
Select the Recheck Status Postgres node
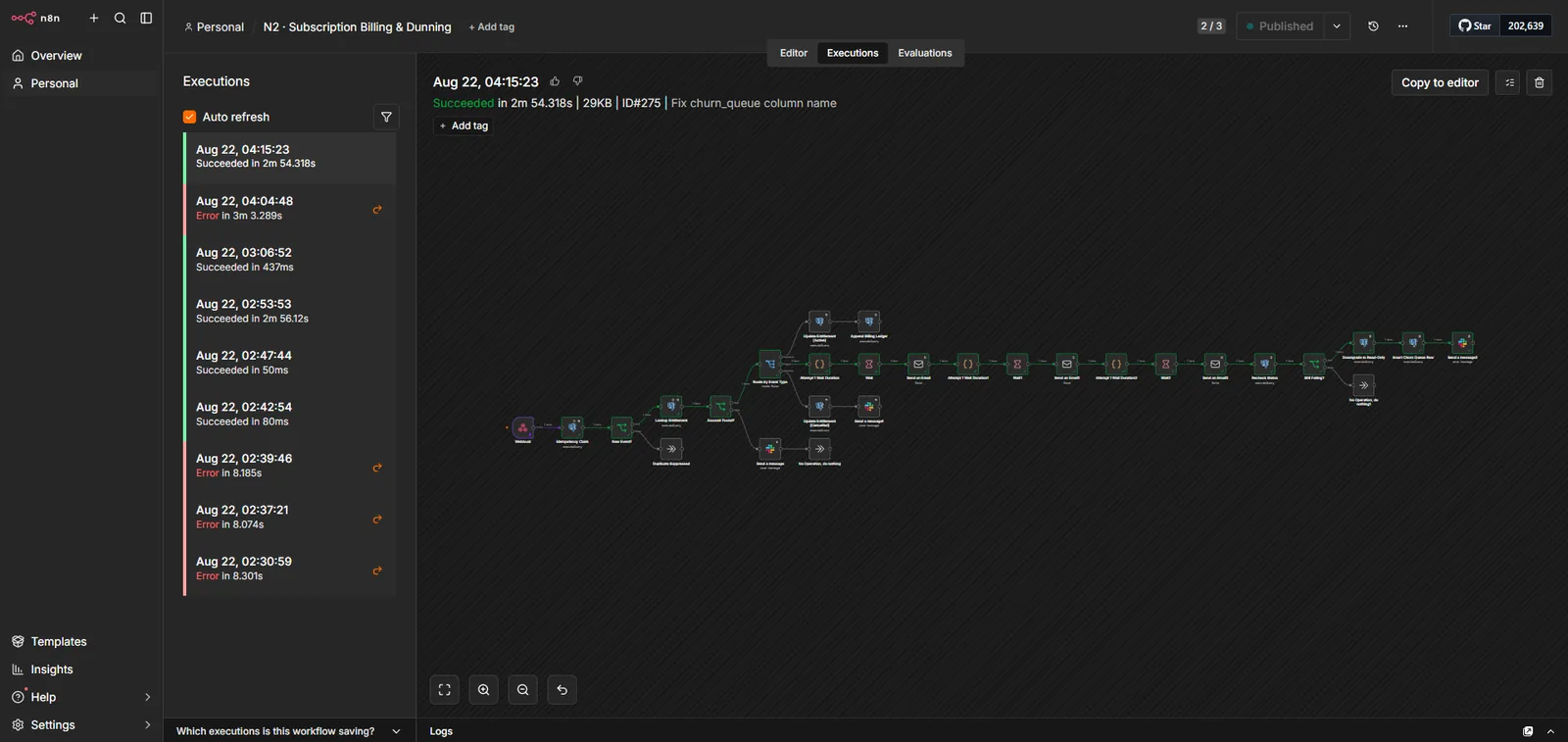(1265, 364)
